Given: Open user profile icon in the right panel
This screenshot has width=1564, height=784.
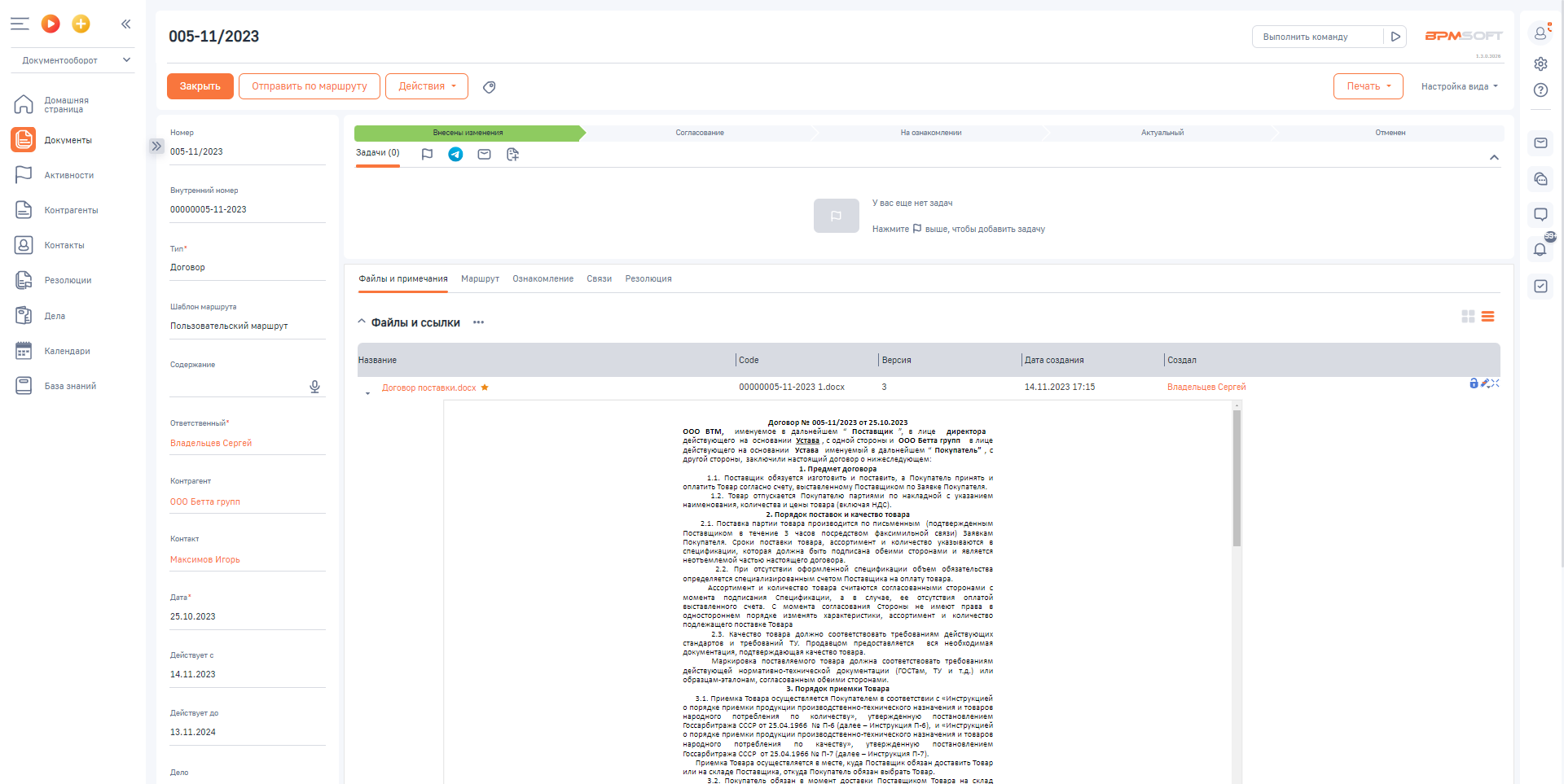Looking at the screenshot, I should click(x=1540, y=33).
